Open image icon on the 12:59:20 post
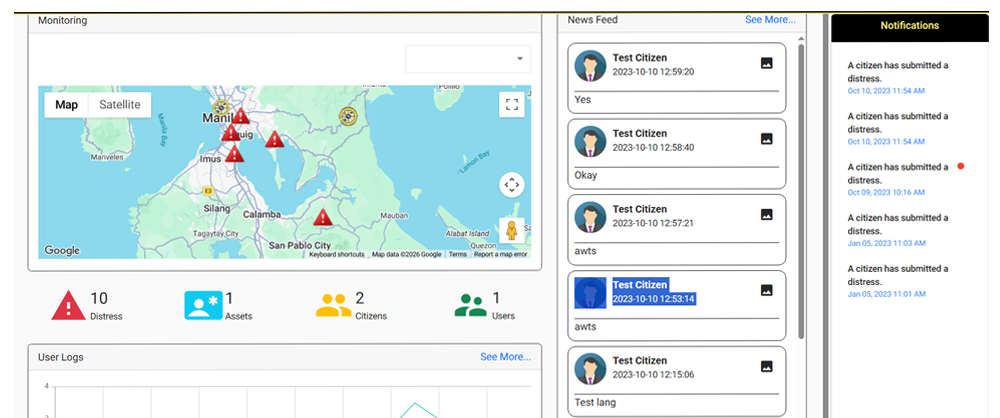 [767, 63]
